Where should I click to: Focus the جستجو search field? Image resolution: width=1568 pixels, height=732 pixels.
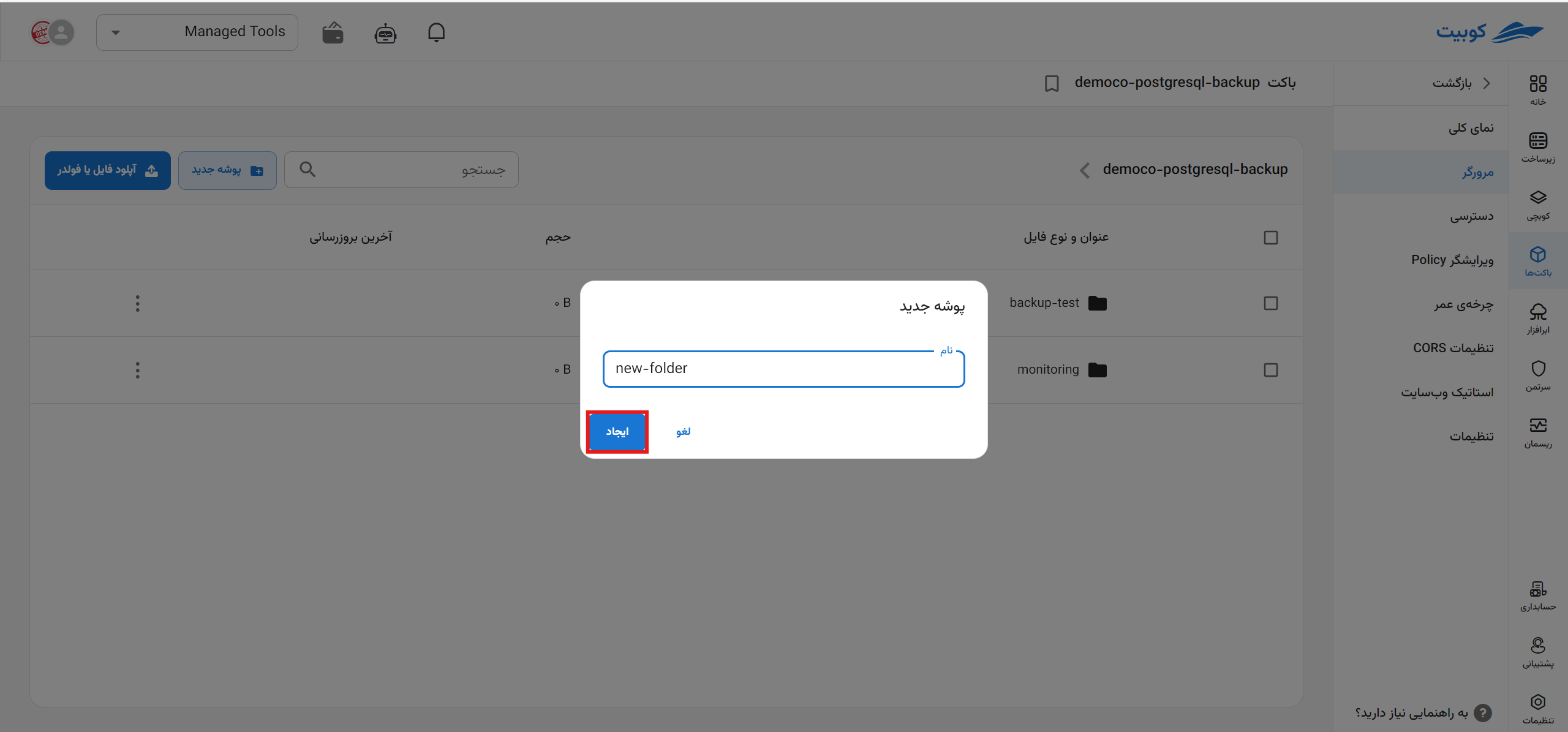pos(401,170)
